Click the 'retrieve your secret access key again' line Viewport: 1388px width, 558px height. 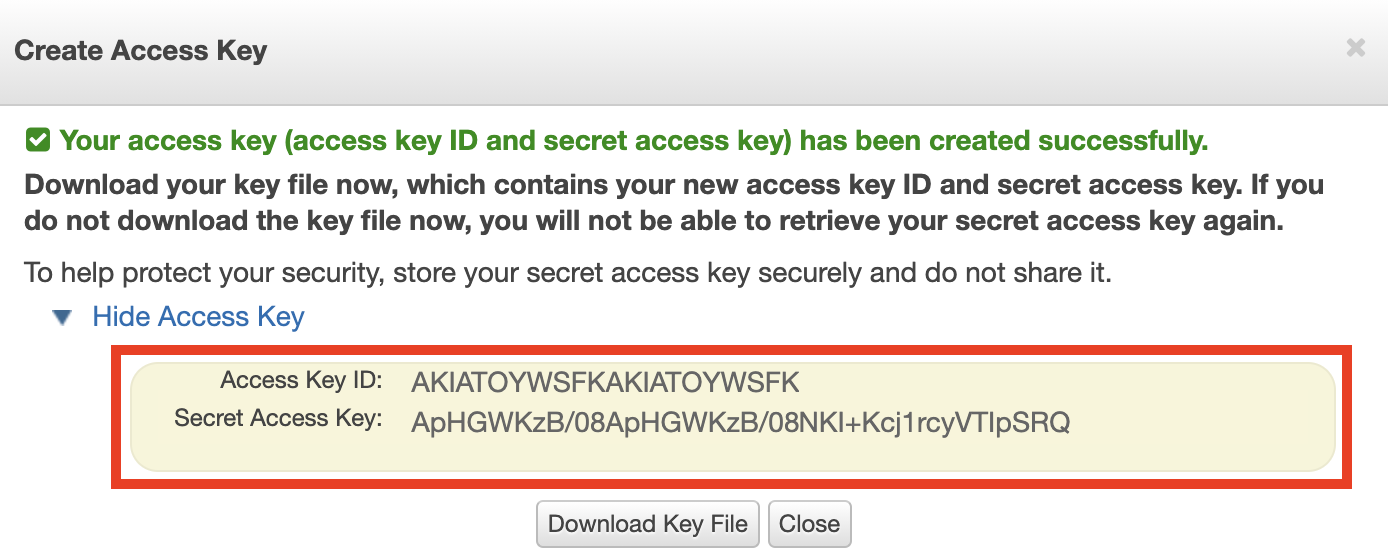pos(653,222)
